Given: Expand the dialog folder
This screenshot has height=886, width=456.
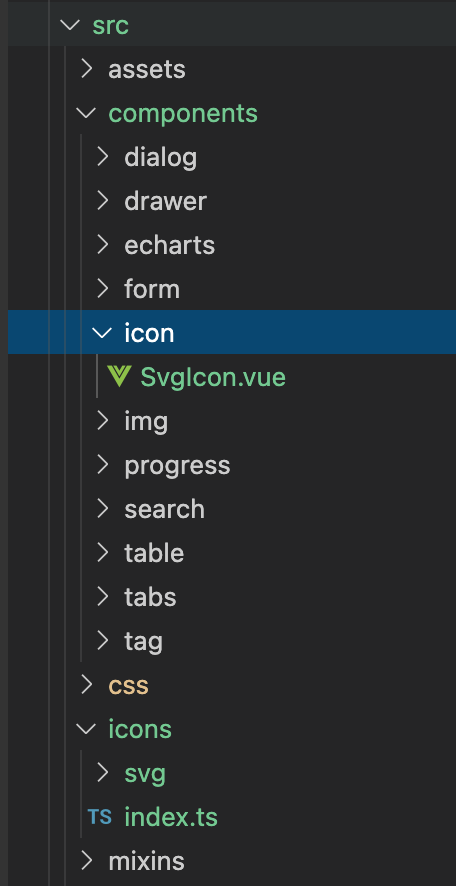Looking at the screenshot, I should coord(160,158).
